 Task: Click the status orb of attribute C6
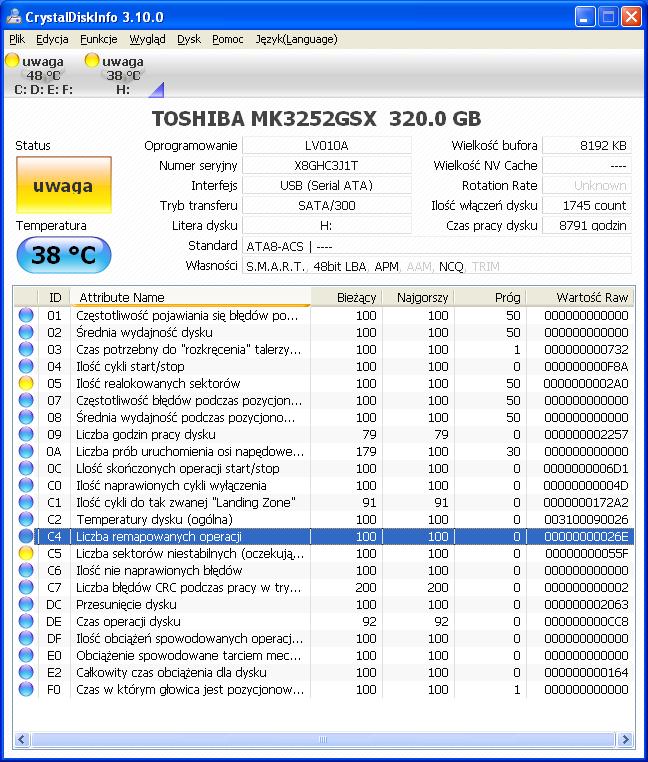pos(26,571)
